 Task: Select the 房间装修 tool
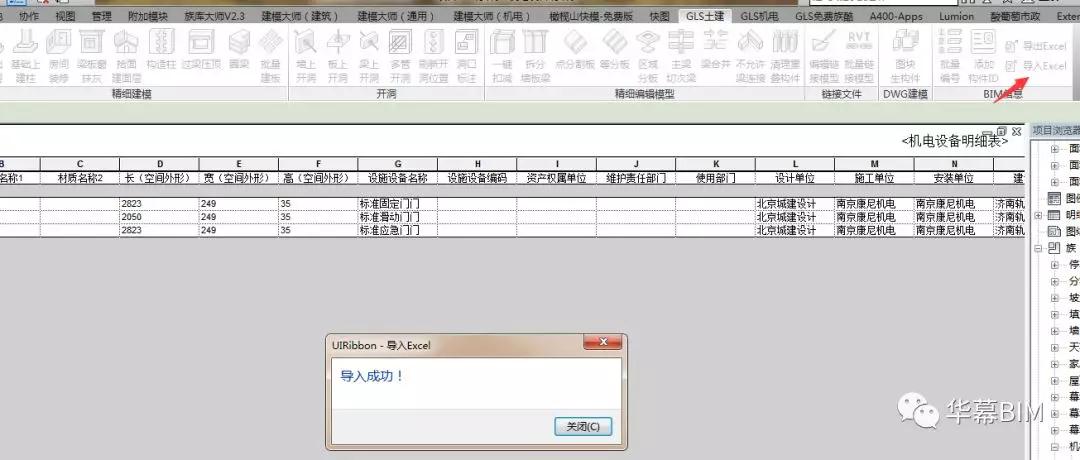(59, 56)
